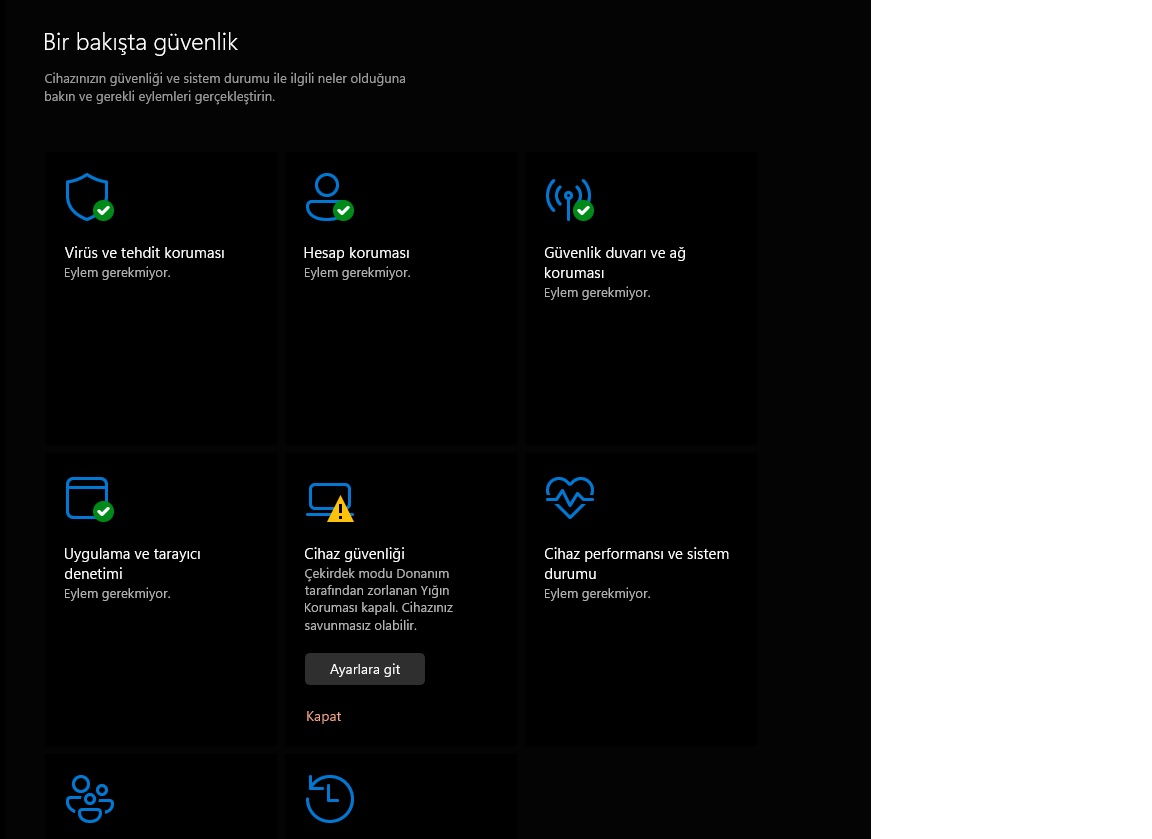Dismiss the warning with the Kapat link
This screenshot has height=839, width=1152.
pos(323,716)
